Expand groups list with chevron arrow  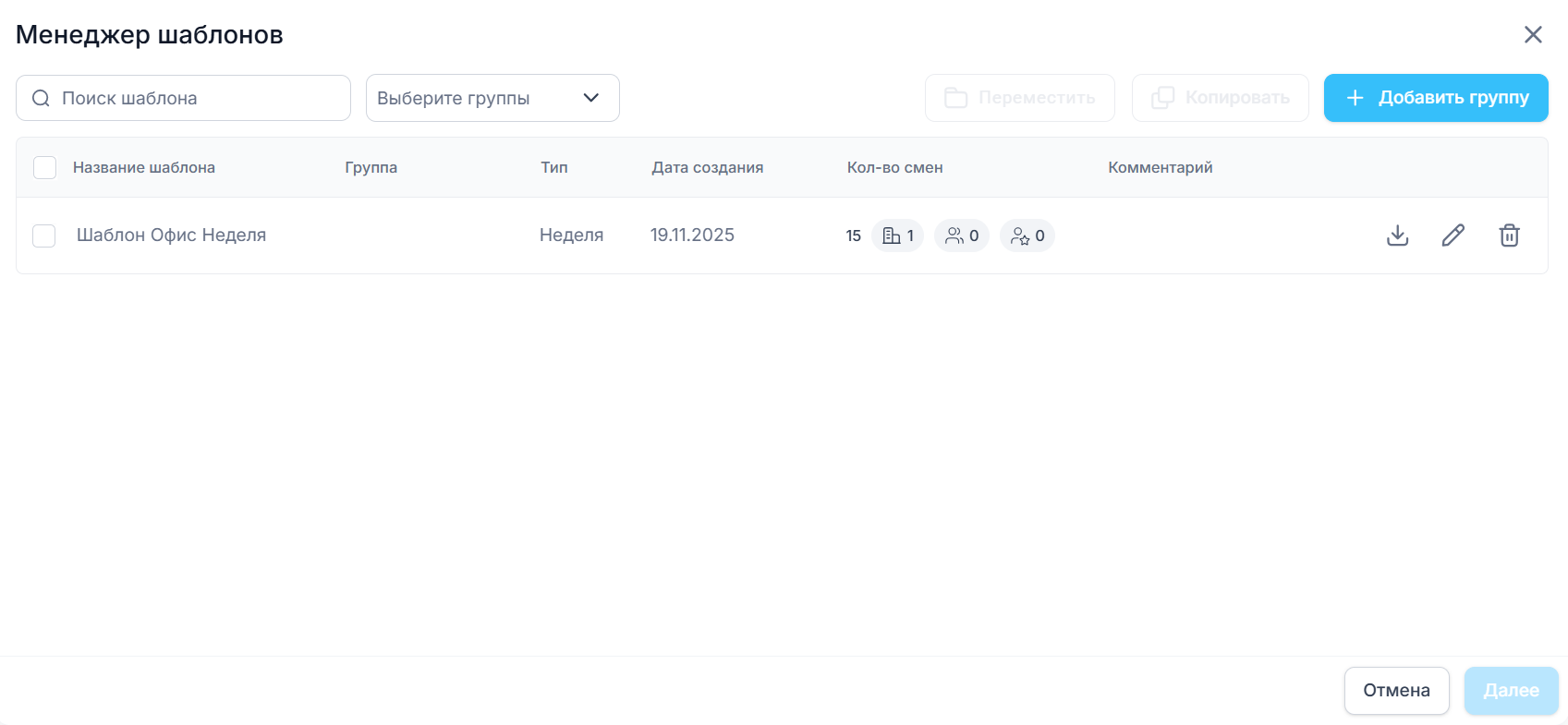point(591,98)
